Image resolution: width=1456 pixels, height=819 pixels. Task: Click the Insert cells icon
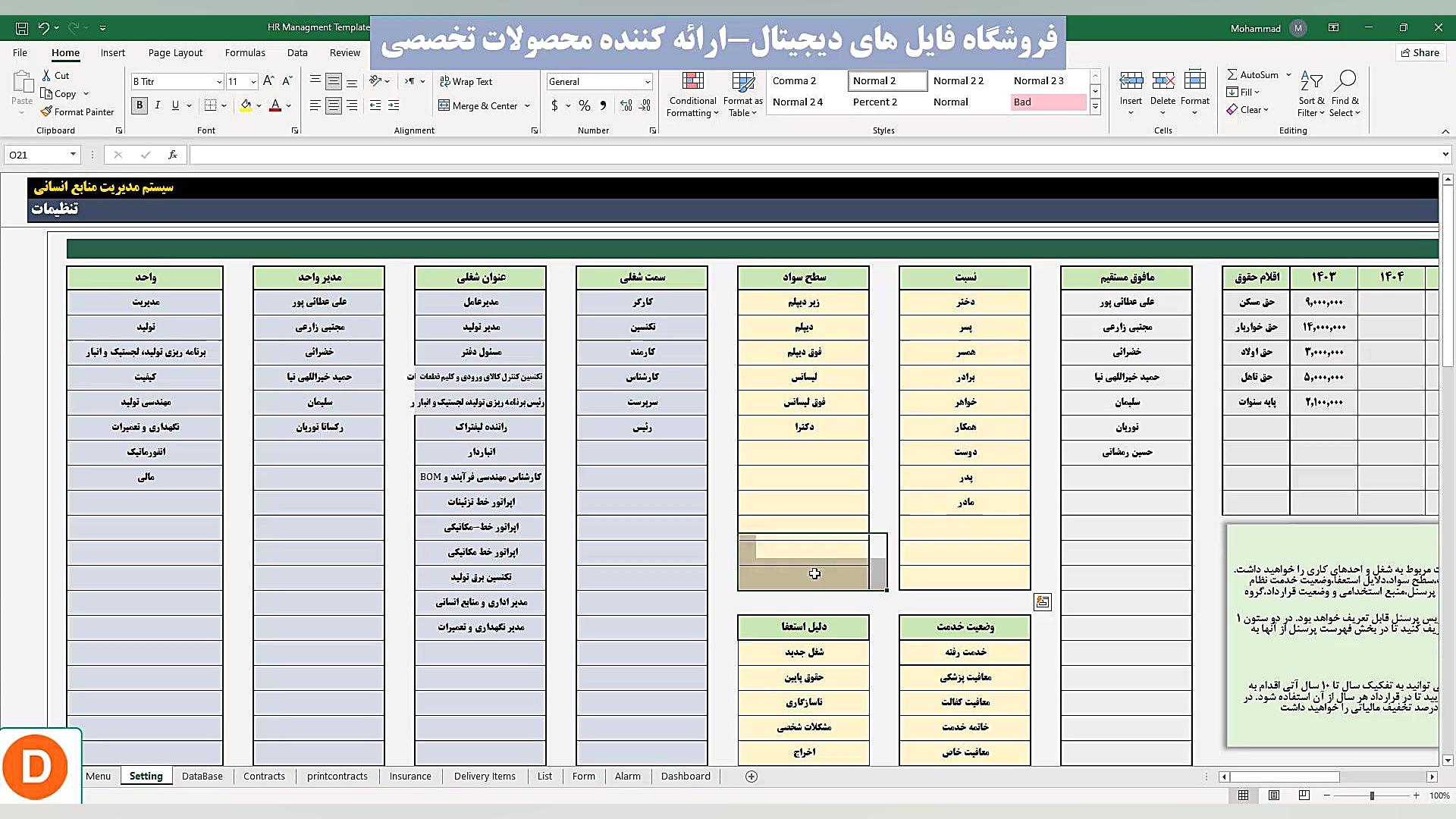(1131, 80)
